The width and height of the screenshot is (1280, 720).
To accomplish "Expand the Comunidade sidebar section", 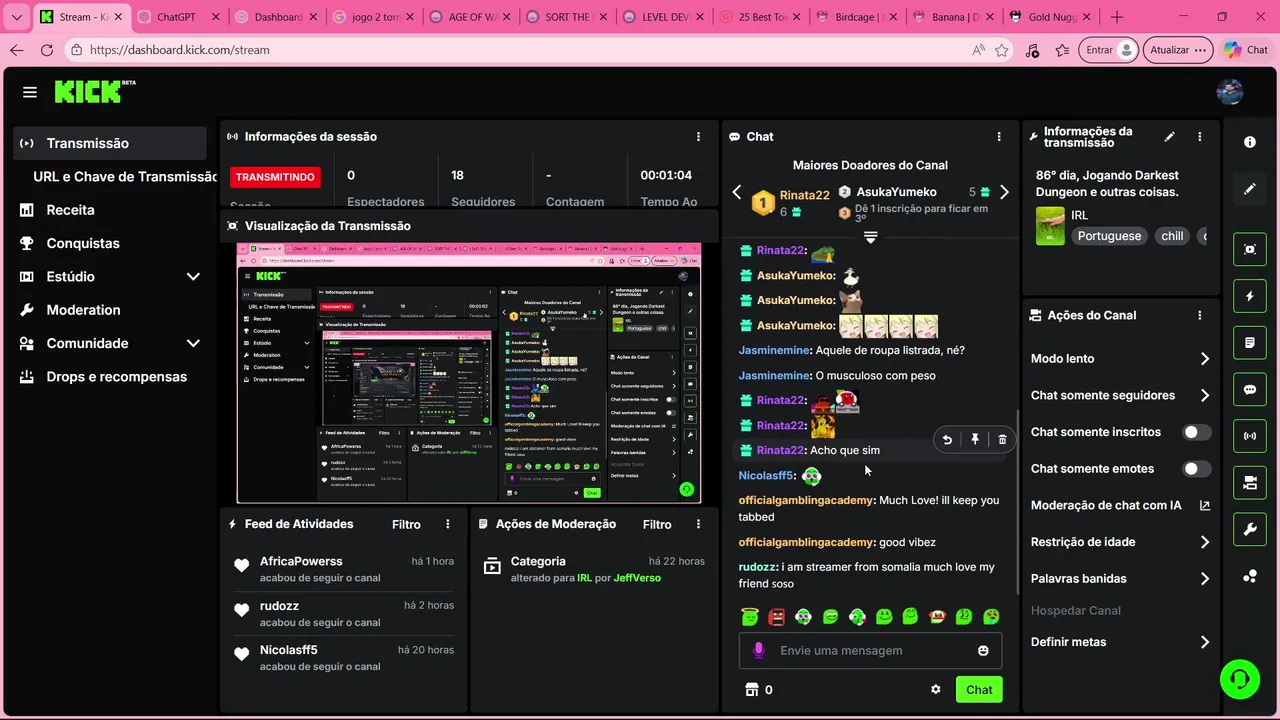I will [x=193, y=343].
